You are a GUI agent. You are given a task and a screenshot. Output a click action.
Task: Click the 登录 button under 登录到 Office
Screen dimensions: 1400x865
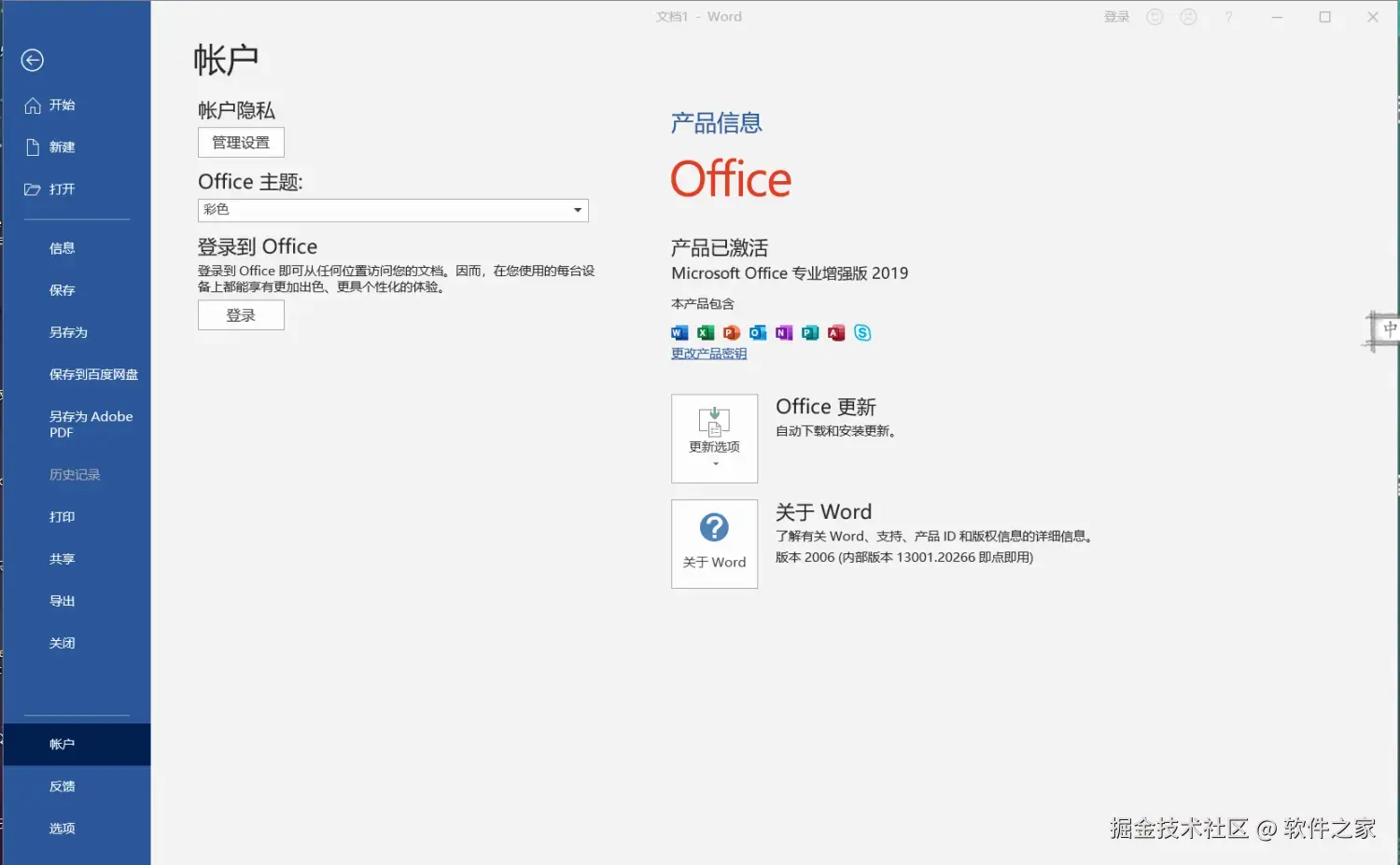pyautogui.click(x=241, y=315)
